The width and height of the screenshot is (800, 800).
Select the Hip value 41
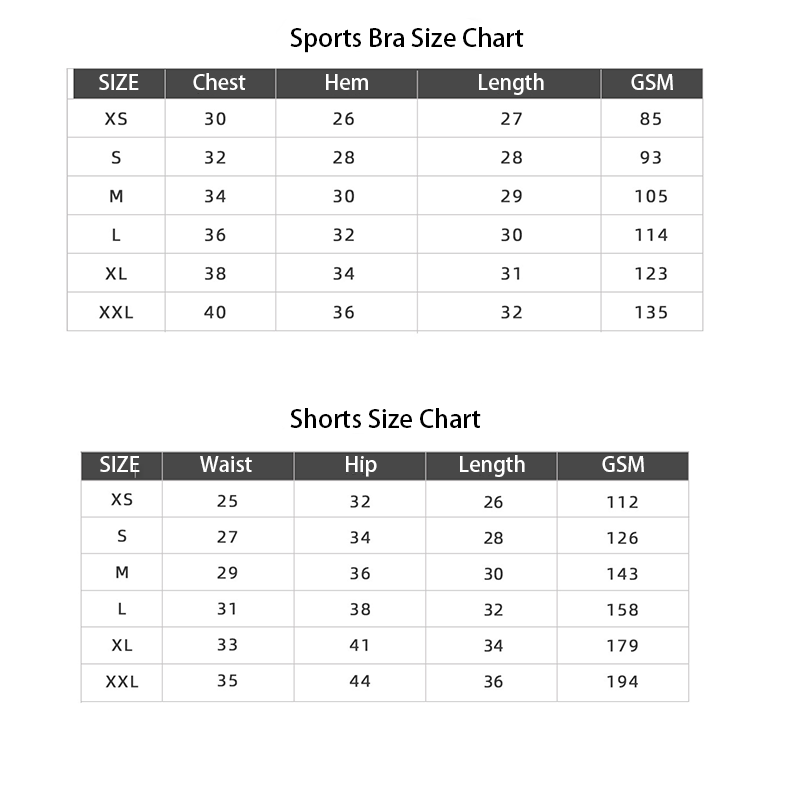coord(360,646)
